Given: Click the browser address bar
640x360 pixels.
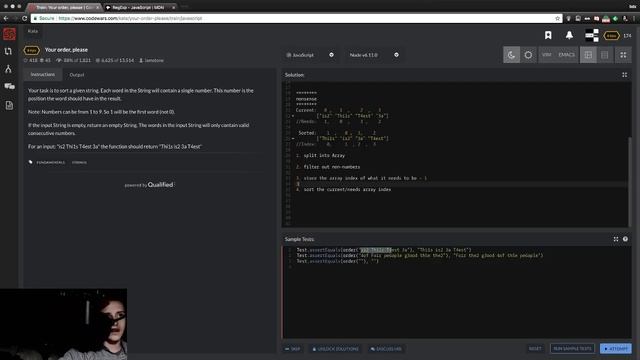Looking at the screenshot, I should [x=296, y=18].
